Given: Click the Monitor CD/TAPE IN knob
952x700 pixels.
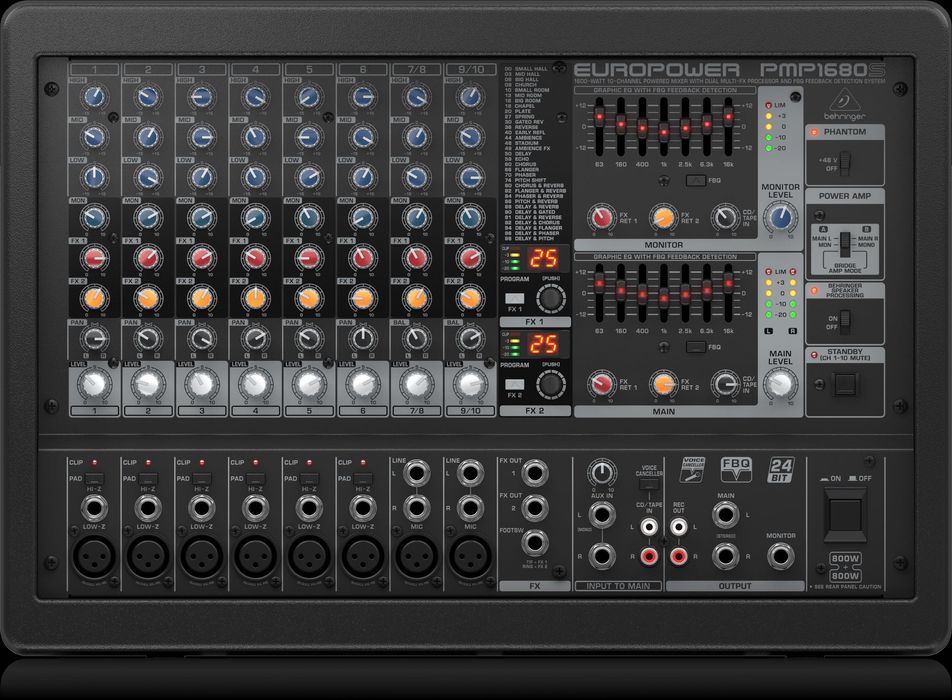Looking at the screenshot, I should click(725, 217).
